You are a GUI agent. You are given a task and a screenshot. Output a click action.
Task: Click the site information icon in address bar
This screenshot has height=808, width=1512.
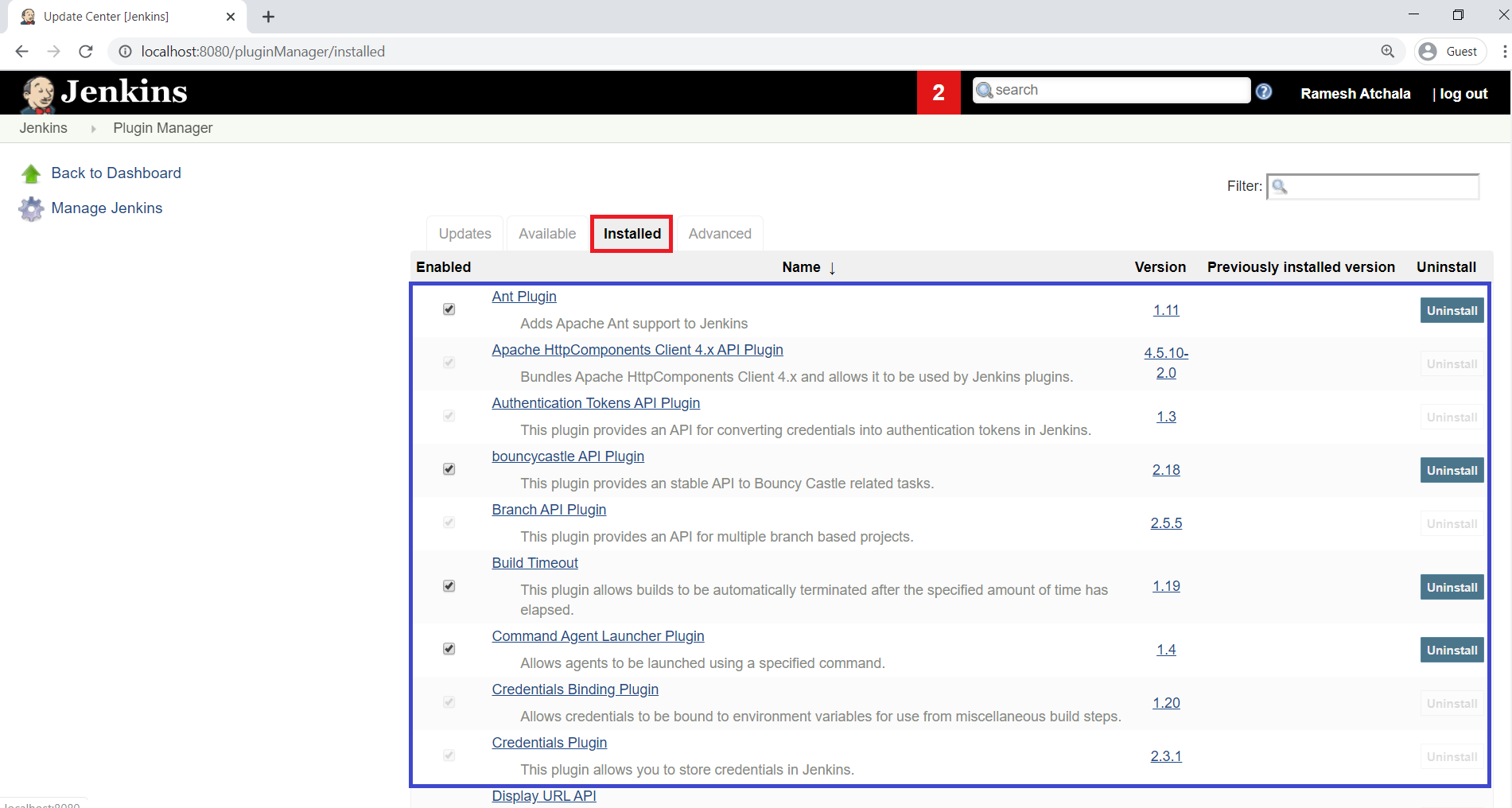point(125,52)
